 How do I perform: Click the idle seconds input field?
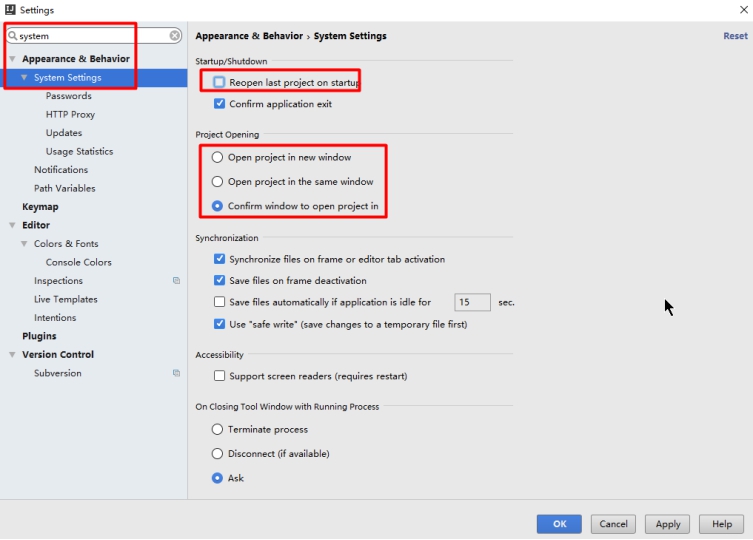click(473, 302)
